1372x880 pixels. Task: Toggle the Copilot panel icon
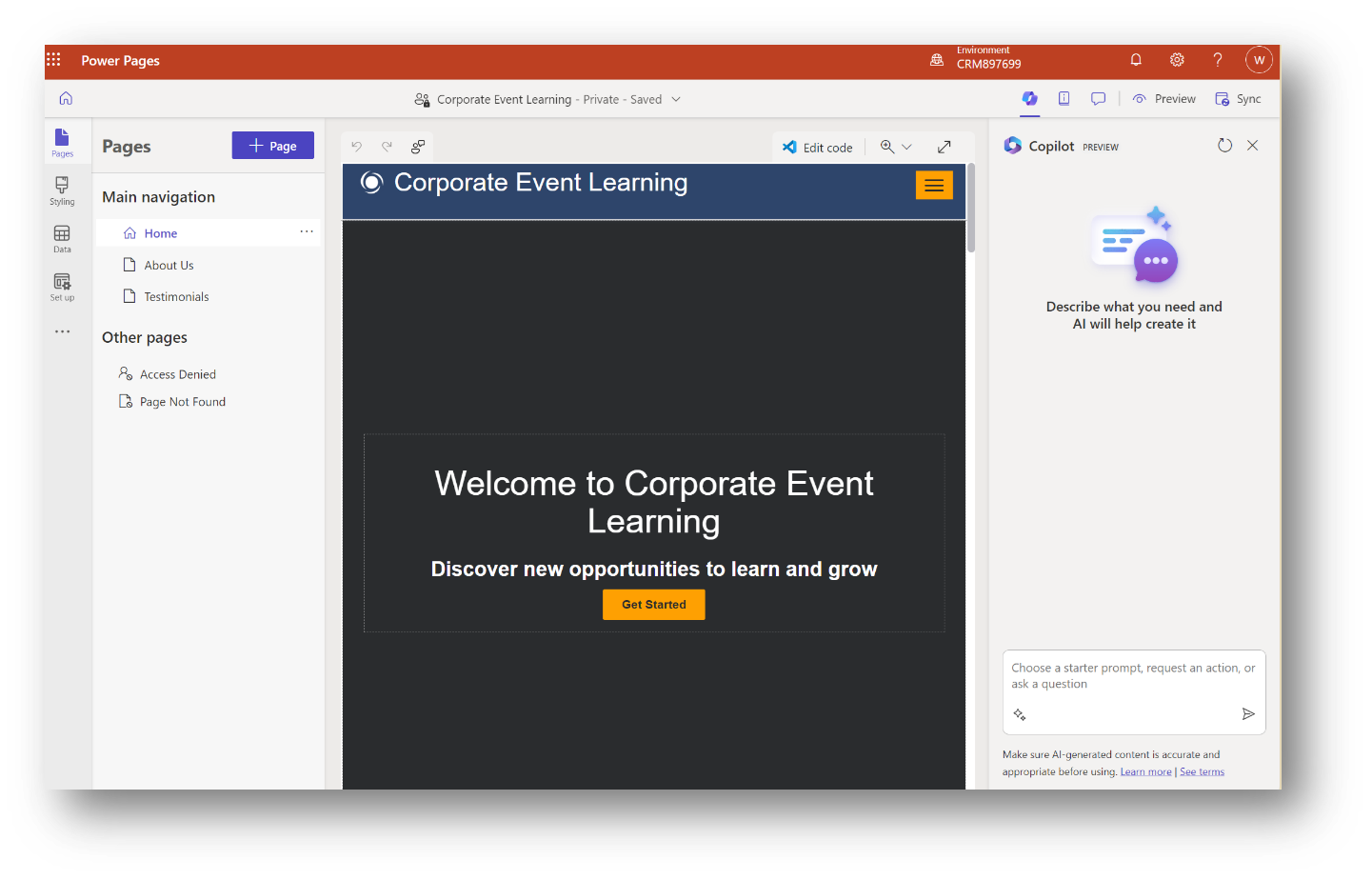(1030, 99)
